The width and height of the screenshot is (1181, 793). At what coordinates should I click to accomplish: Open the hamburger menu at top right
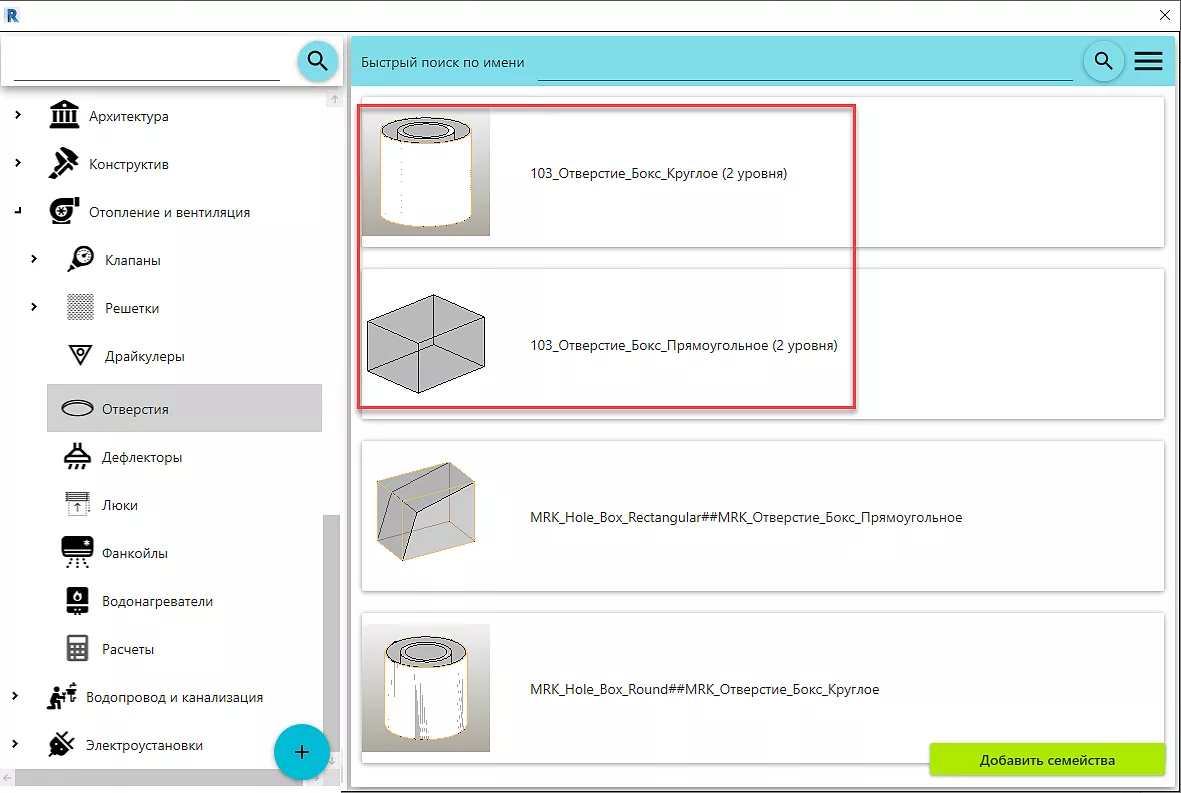(1148, 61)
